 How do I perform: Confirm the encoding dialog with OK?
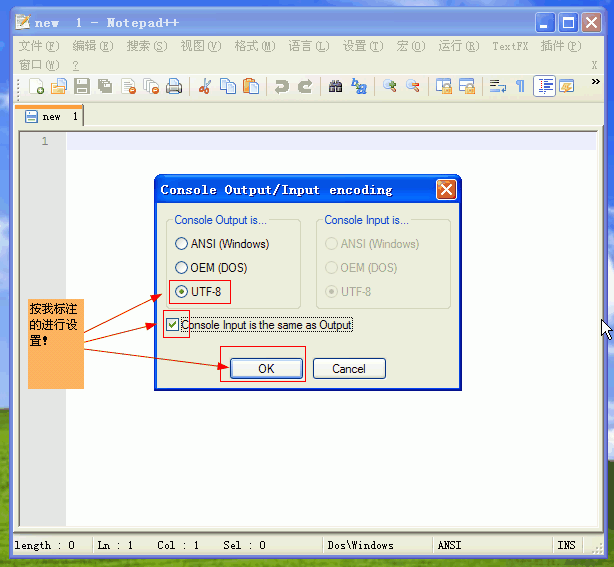tap(266, 368)
